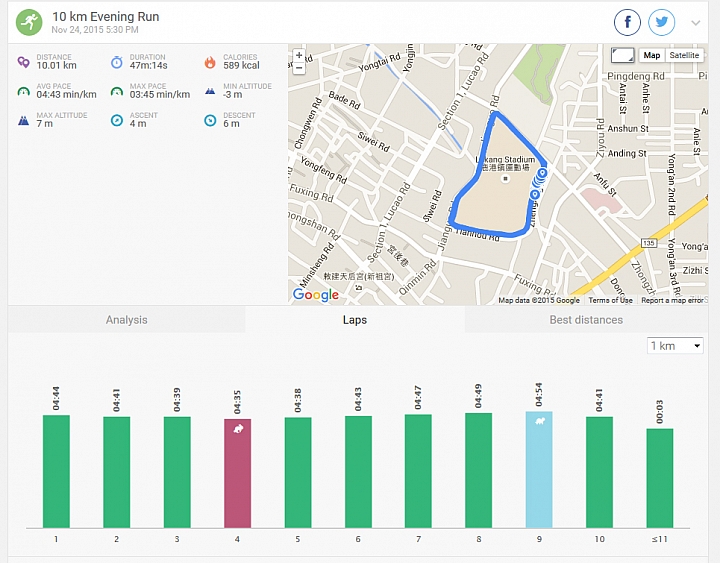The height and width of the screenshot is (563, 720).
Task: Click the 10.01 km distance value
Action: point(56,66)
